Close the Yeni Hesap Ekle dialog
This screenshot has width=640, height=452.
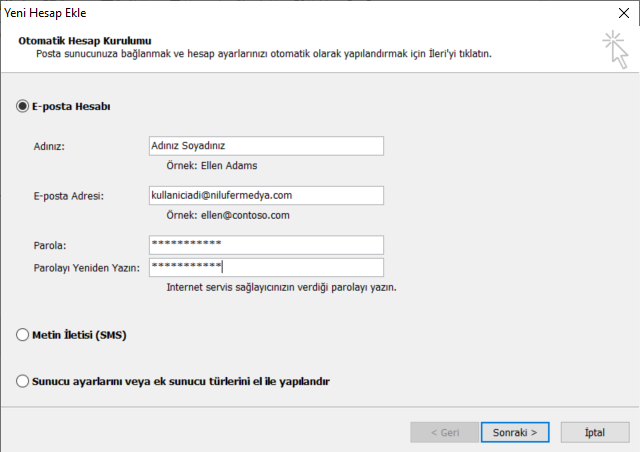tap(624, 13)
